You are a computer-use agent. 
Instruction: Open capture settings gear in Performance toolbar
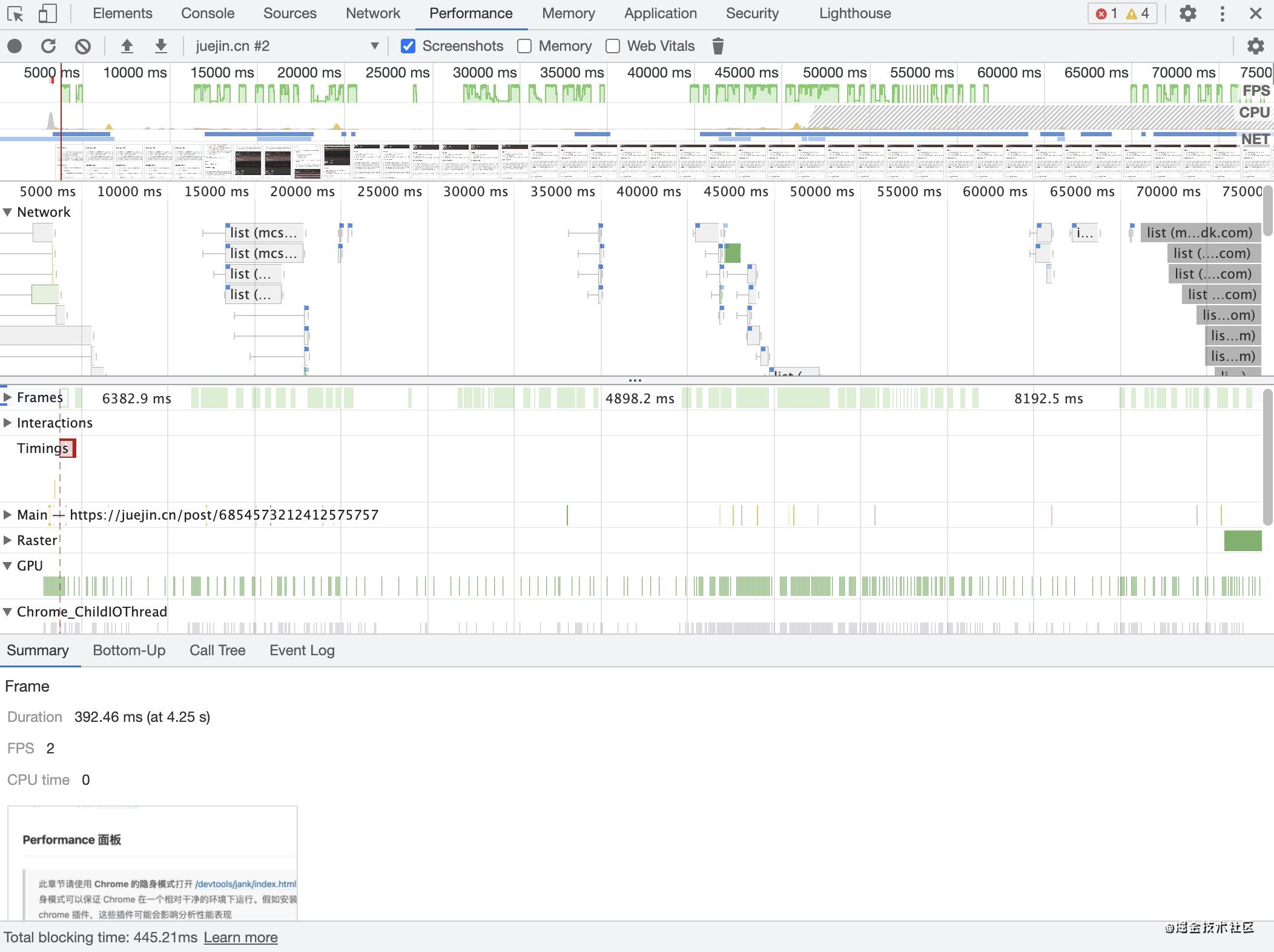(x=1255, y=46)
